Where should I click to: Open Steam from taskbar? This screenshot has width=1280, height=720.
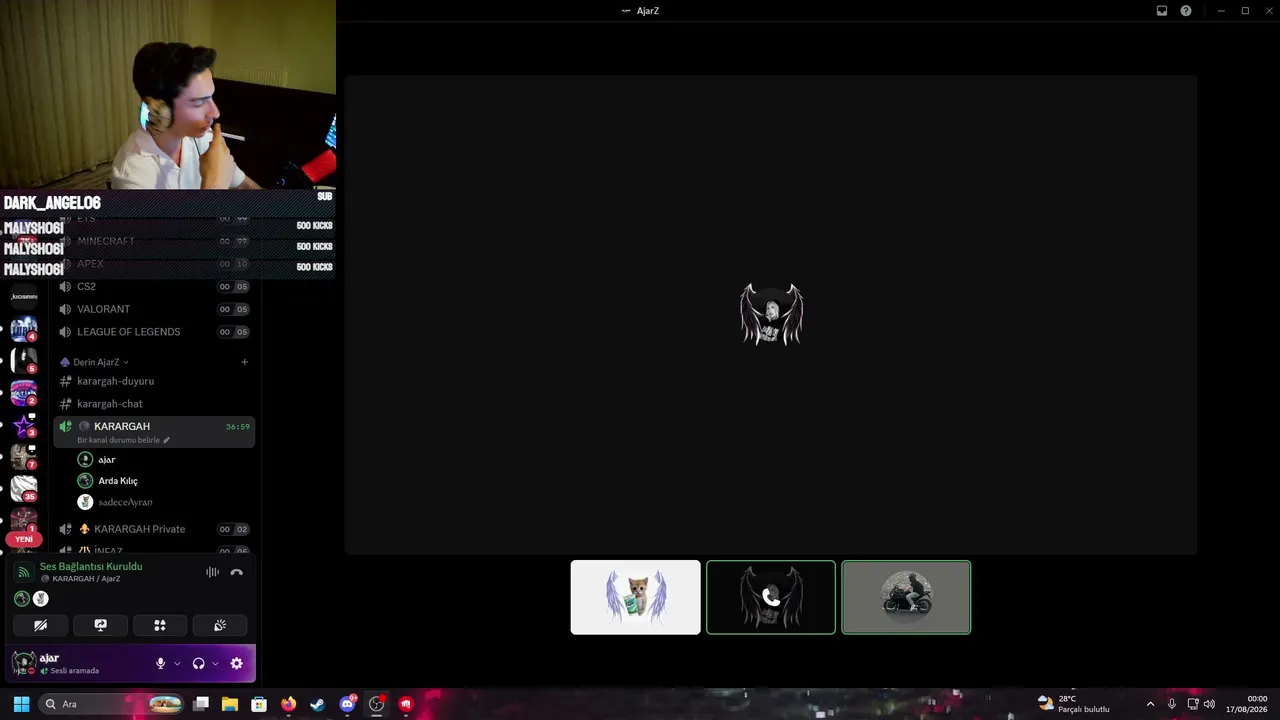point(317,704)
